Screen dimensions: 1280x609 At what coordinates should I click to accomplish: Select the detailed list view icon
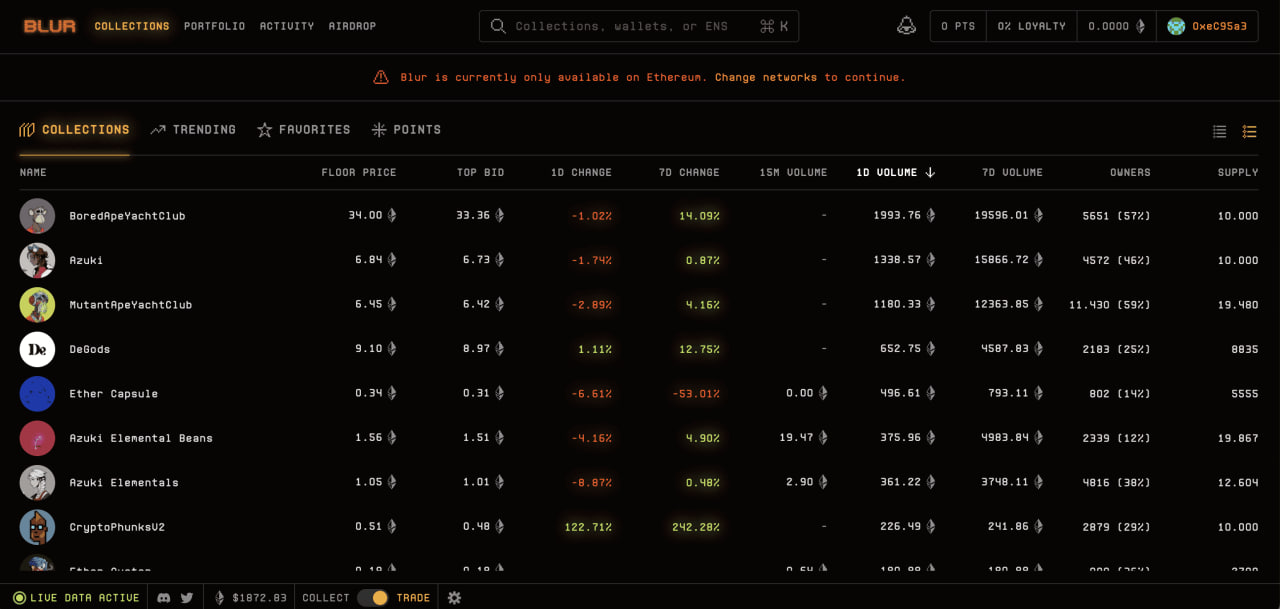tap(1249, 130)
